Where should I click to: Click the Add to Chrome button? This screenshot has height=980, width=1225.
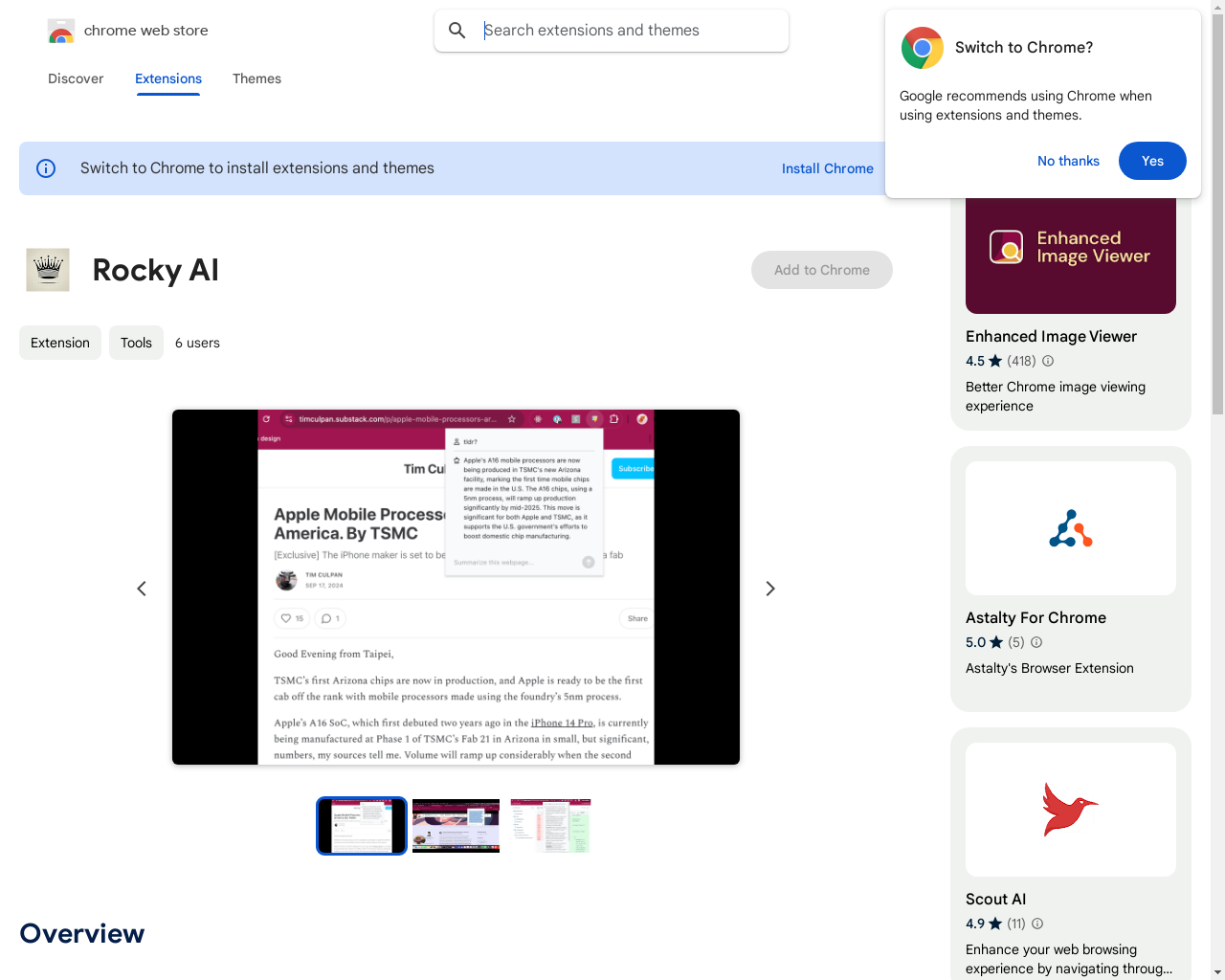click(822, 270)
